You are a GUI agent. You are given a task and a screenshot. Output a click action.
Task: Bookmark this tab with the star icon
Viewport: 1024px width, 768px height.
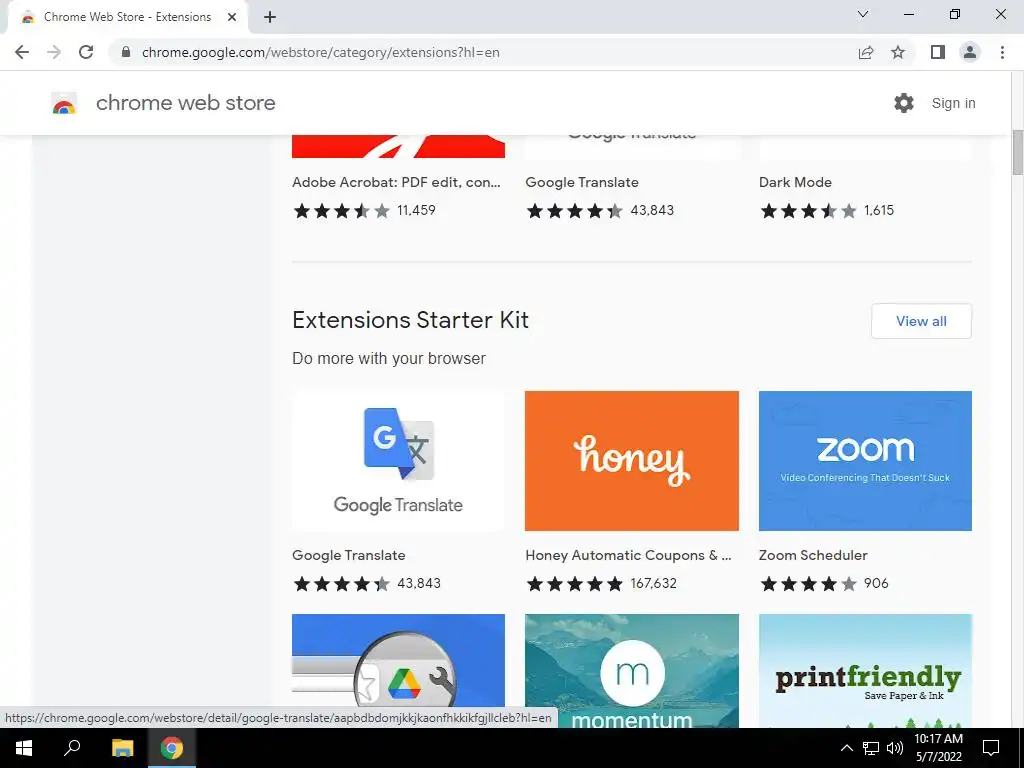pos(898,52)
